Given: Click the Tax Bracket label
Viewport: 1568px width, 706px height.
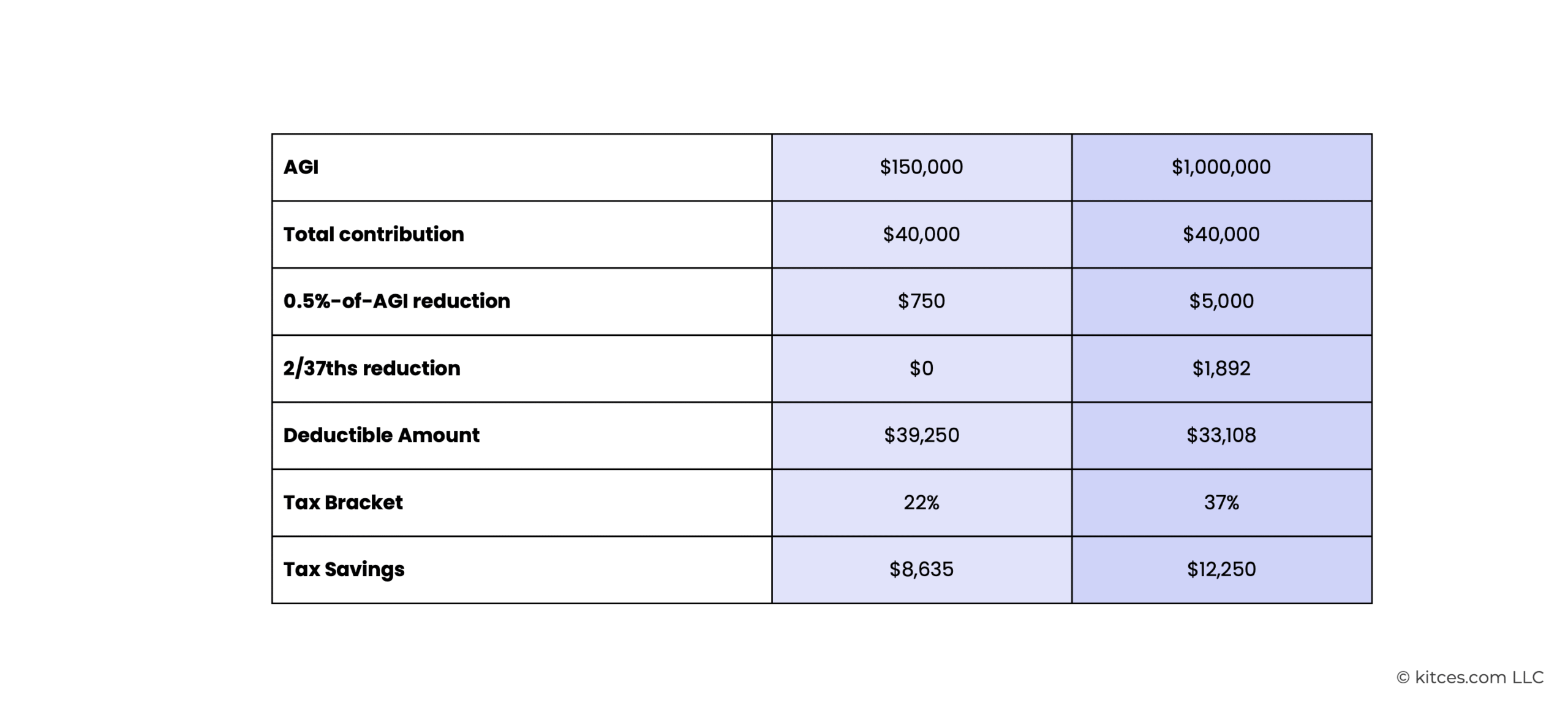Looking at the screenshot, I should 343,503.
